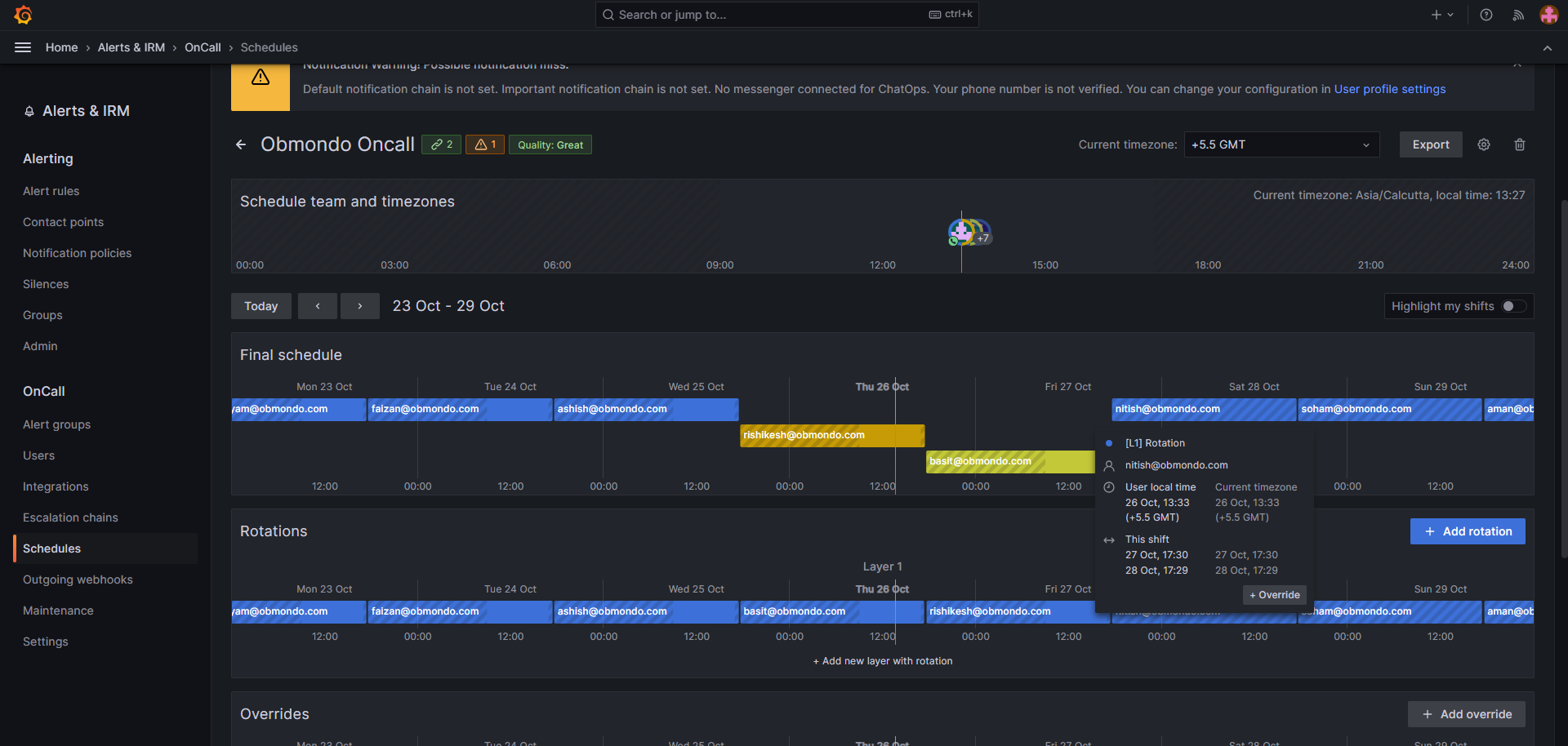Click the warnings badge showing 1
The image size is (1568, 746).
pyautogui.click(x=485, y=144)
